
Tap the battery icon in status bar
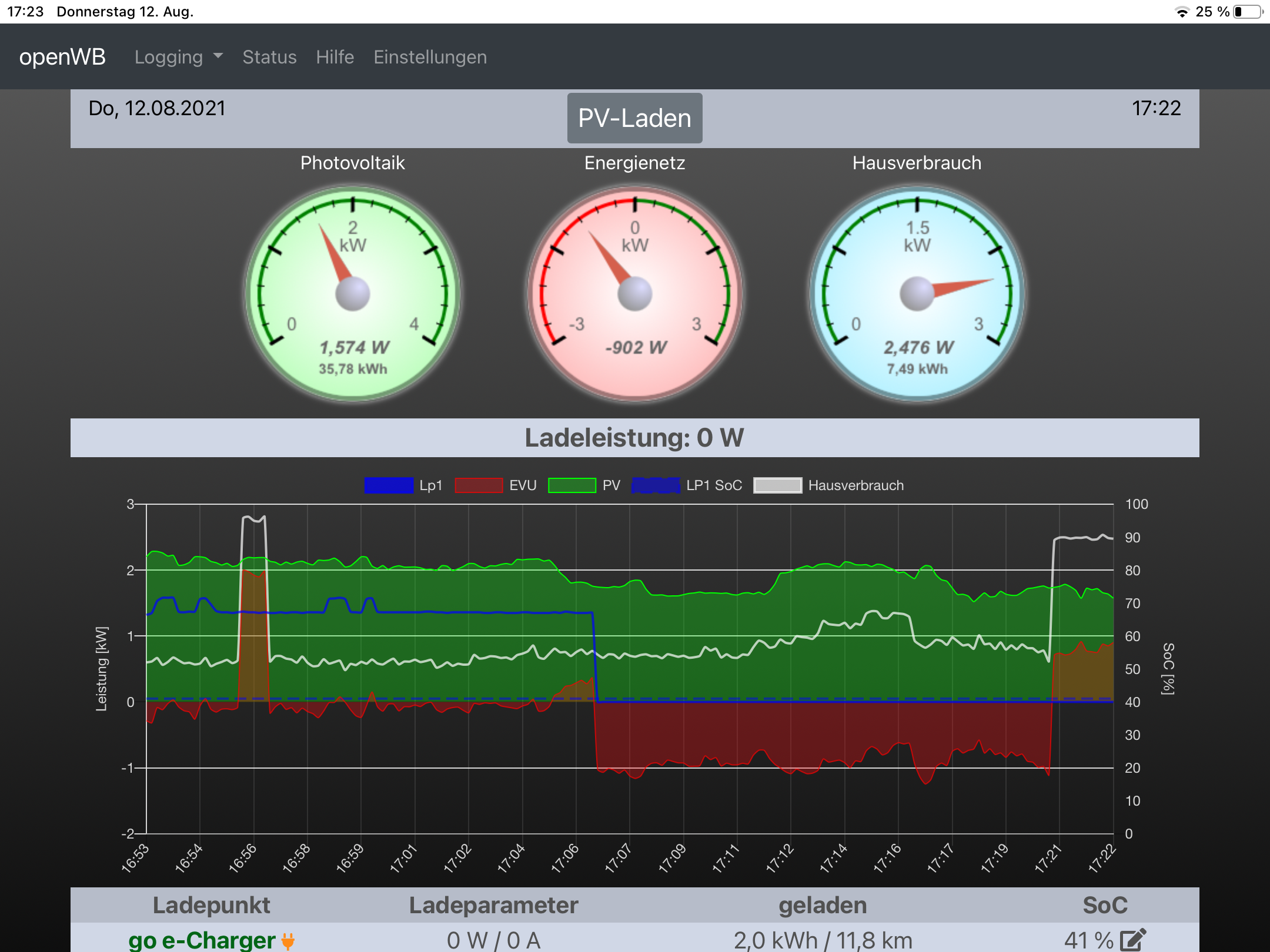(x=1248, y=12)
